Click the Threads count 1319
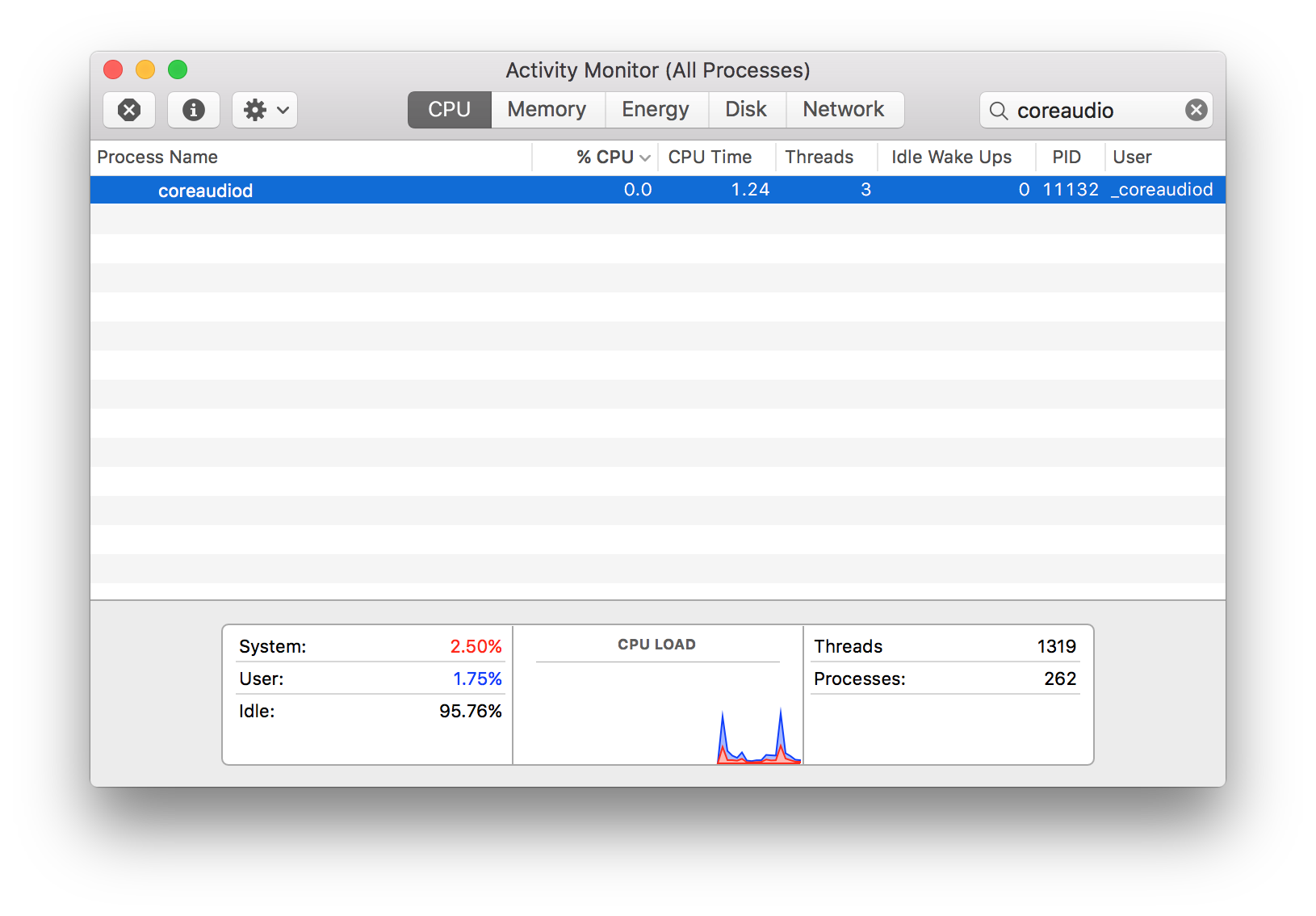 click(1057, 646)
